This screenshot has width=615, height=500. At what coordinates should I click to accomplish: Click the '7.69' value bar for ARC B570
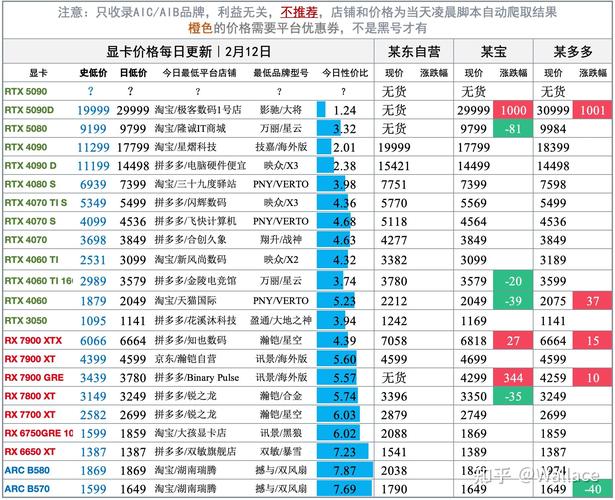point(345,489)
